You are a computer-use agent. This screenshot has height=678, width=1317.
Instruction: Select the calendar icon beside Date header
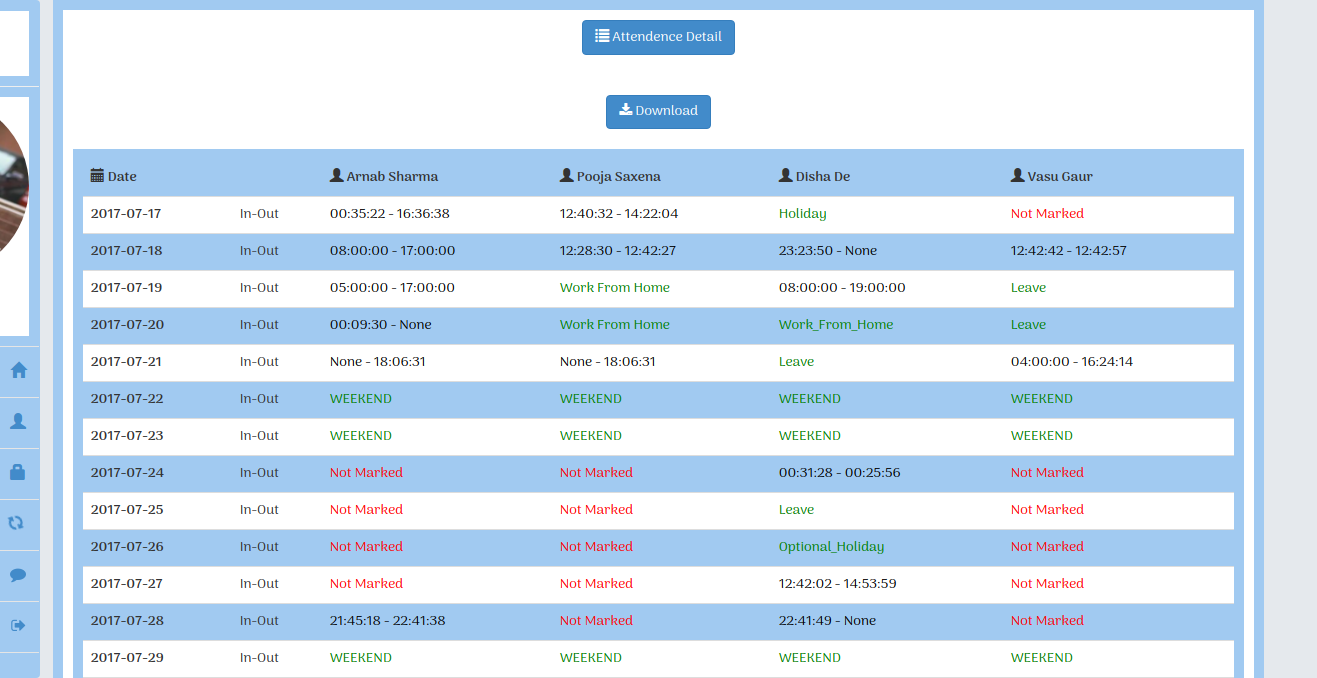pyautogui.click(x=97, y=175)
